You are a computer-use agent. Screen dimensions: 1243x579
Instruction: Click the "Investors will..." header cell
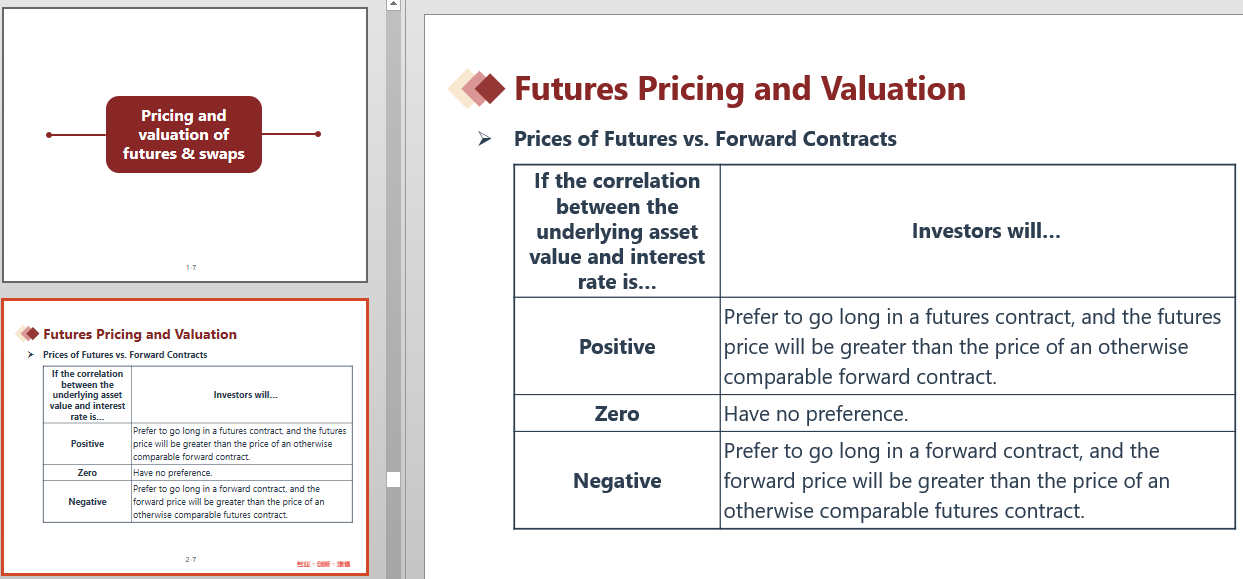pyautogui.click(x=985, y=231)
